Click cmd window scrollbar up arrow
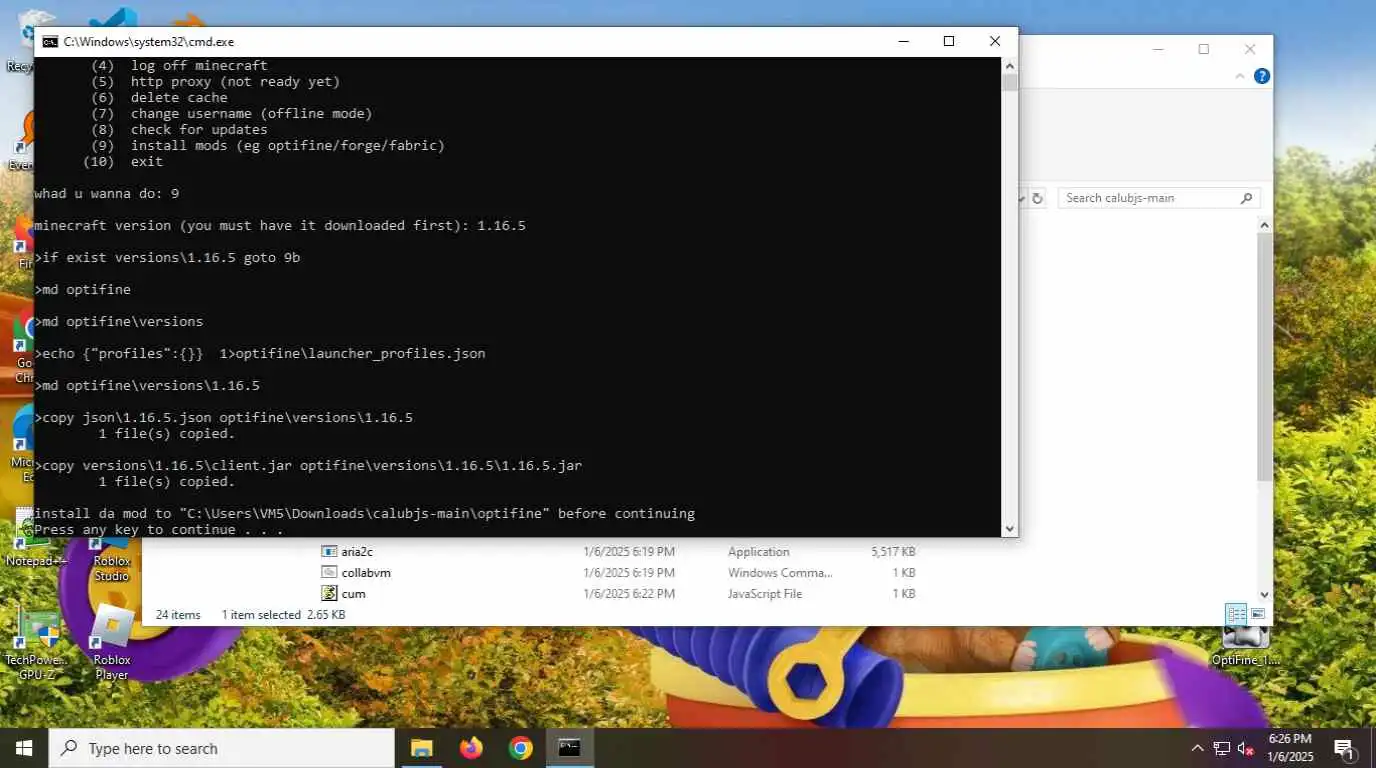Screen dimensions: 1376x768 coord(1009,65)
